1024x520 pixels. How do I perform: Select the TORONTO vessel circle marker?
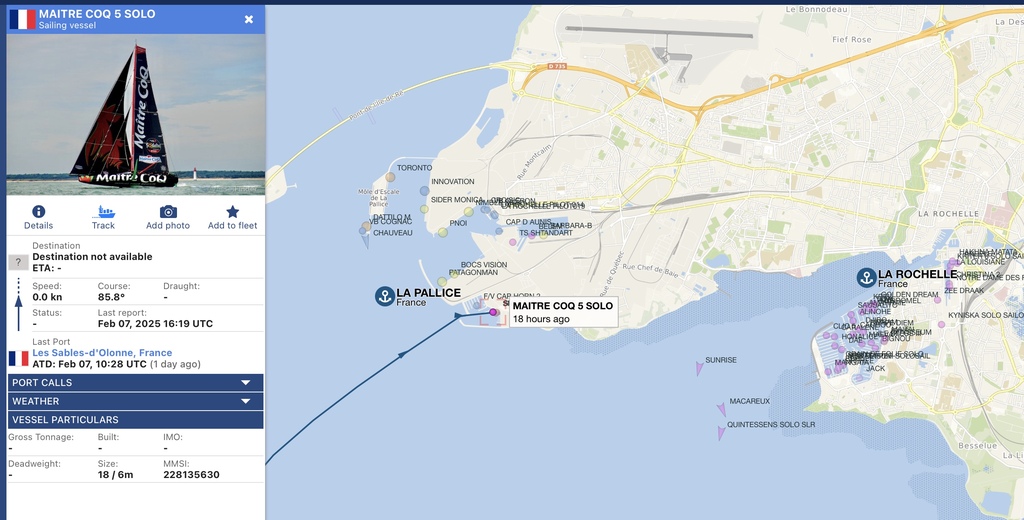[x=390, y=177]
